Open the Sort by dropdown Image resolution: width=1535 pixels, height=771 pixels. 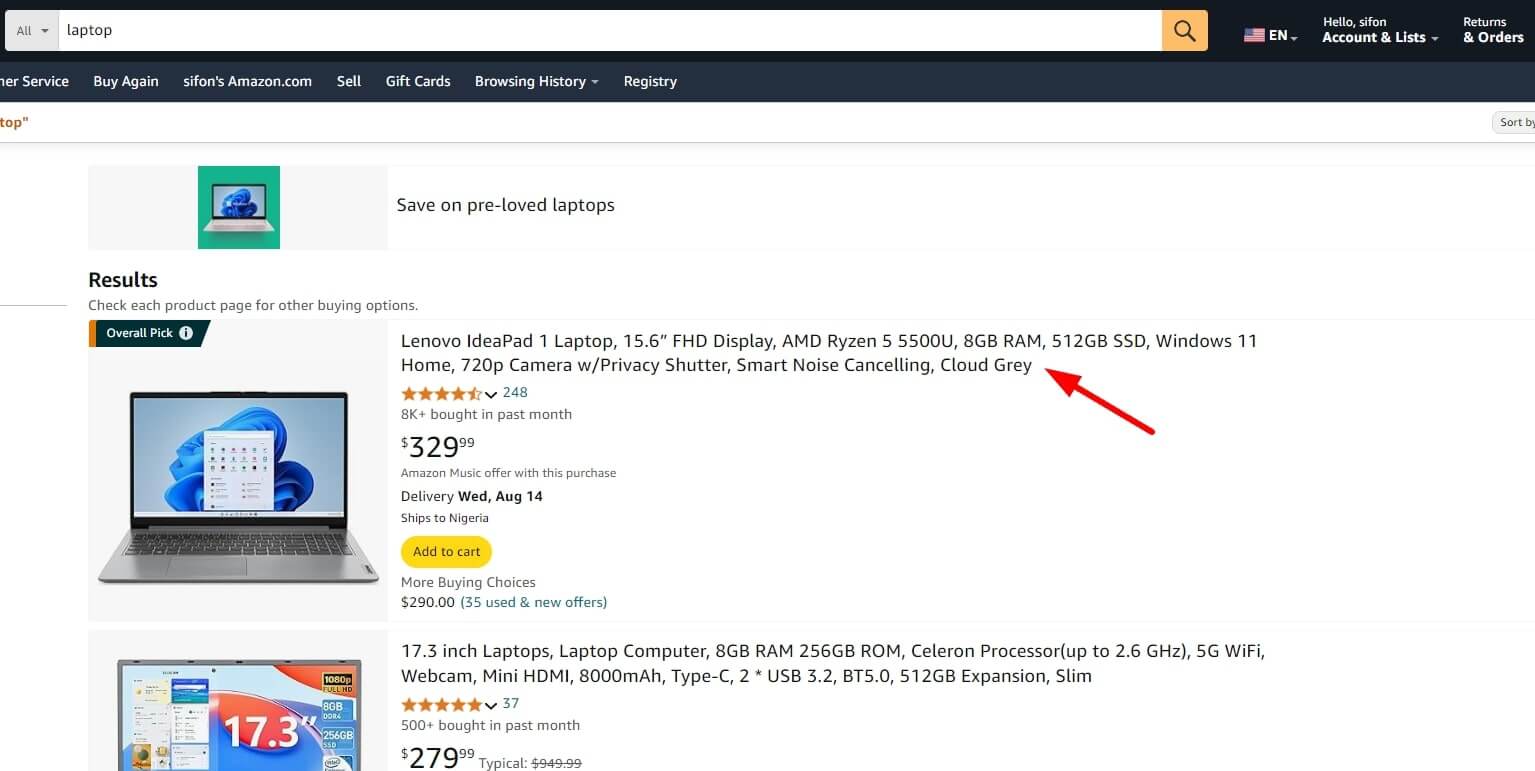[1515, 122]
